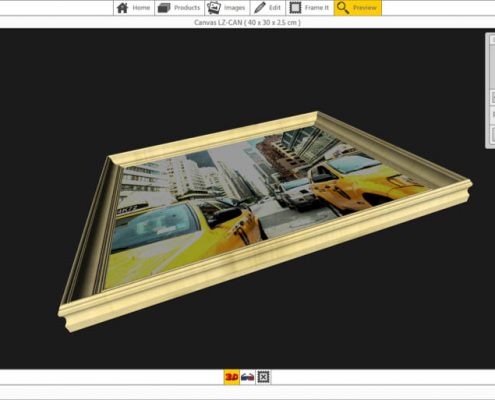Viewport: 495px width, 400px height.
Task: Click the box-shaped Products icon
Action: [164, 8]
